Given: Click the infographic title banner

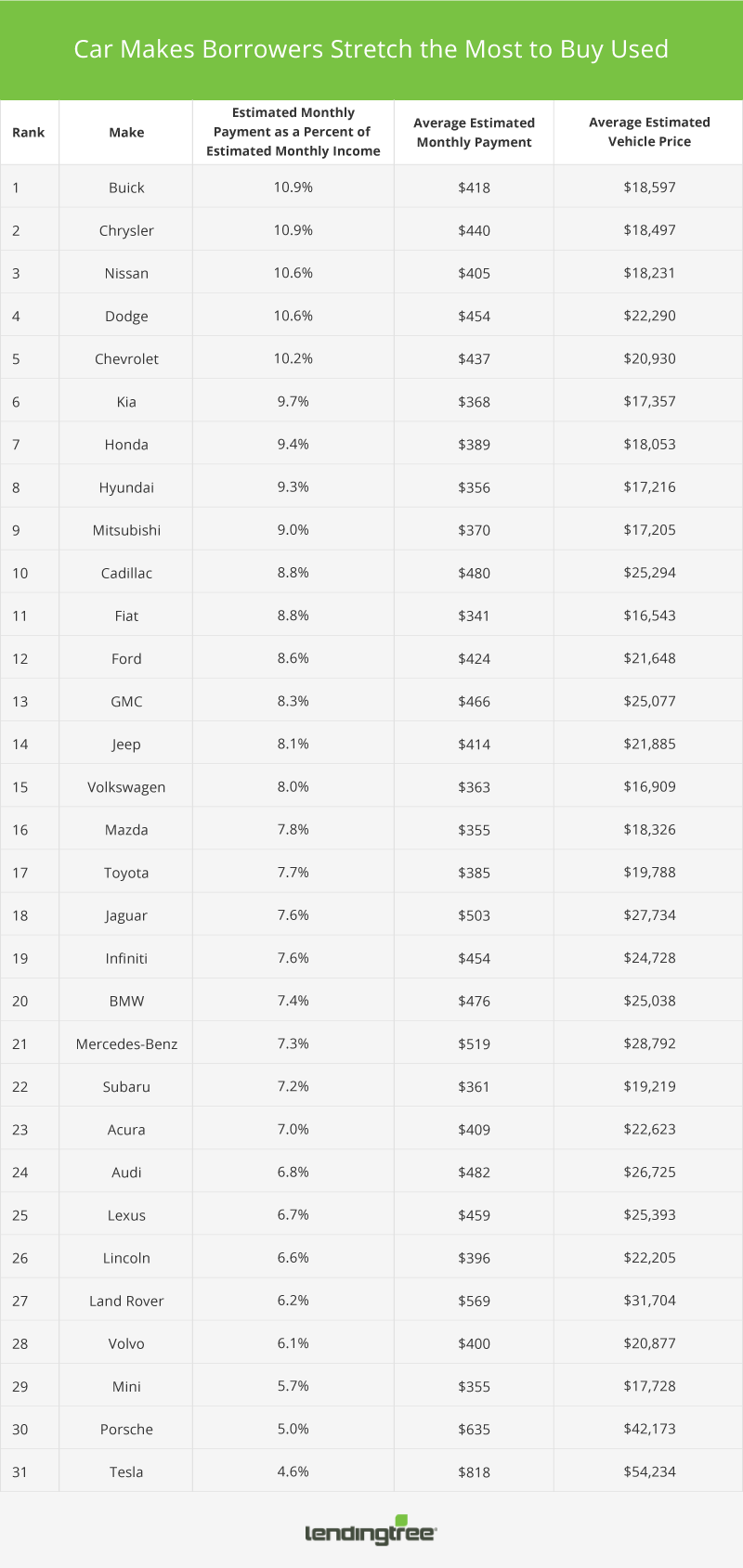Looking at the screenshot, I should pyautogui.click(x=371, y=49).
